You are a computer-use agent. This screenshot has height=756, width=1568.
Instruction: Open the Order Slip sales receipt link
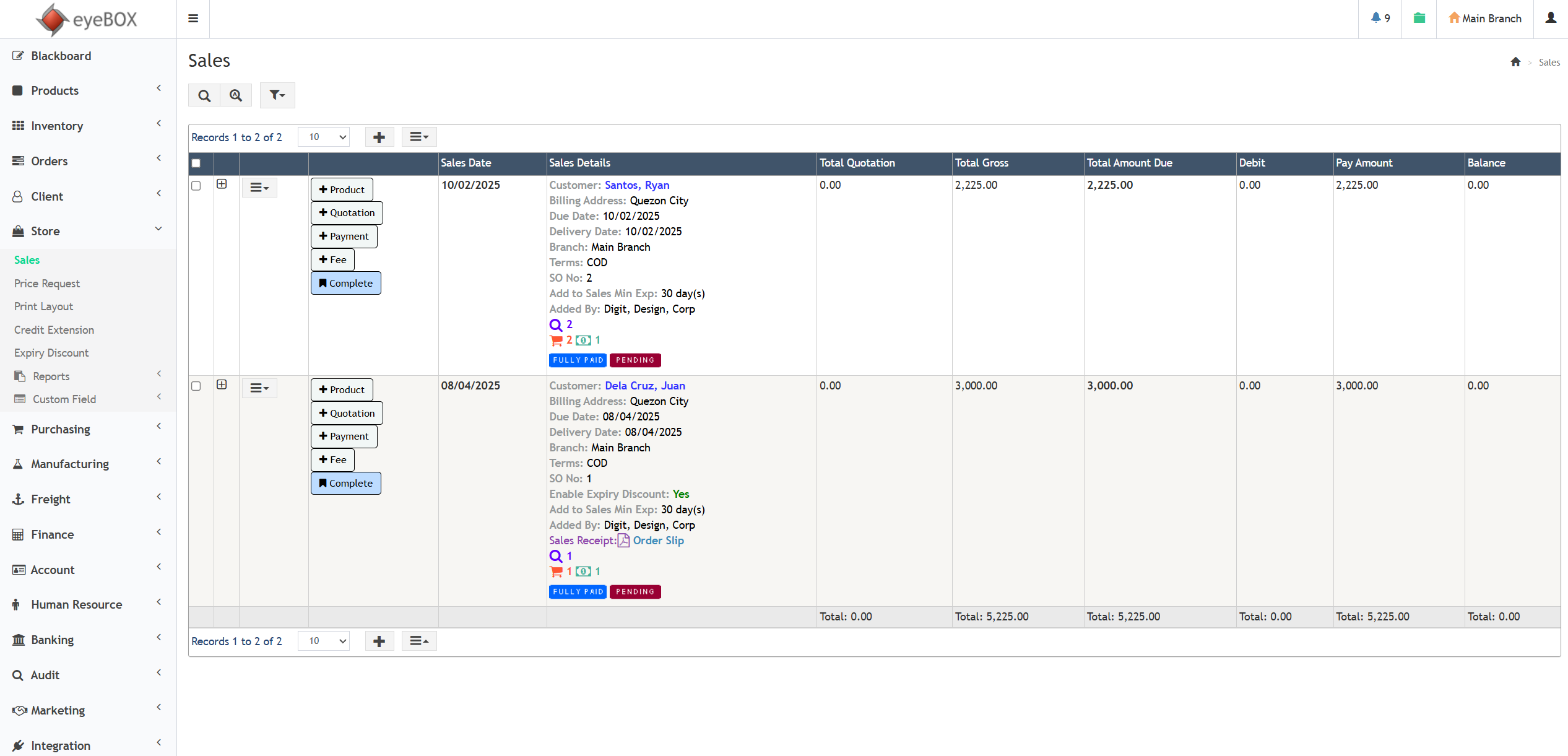point(657,541)
